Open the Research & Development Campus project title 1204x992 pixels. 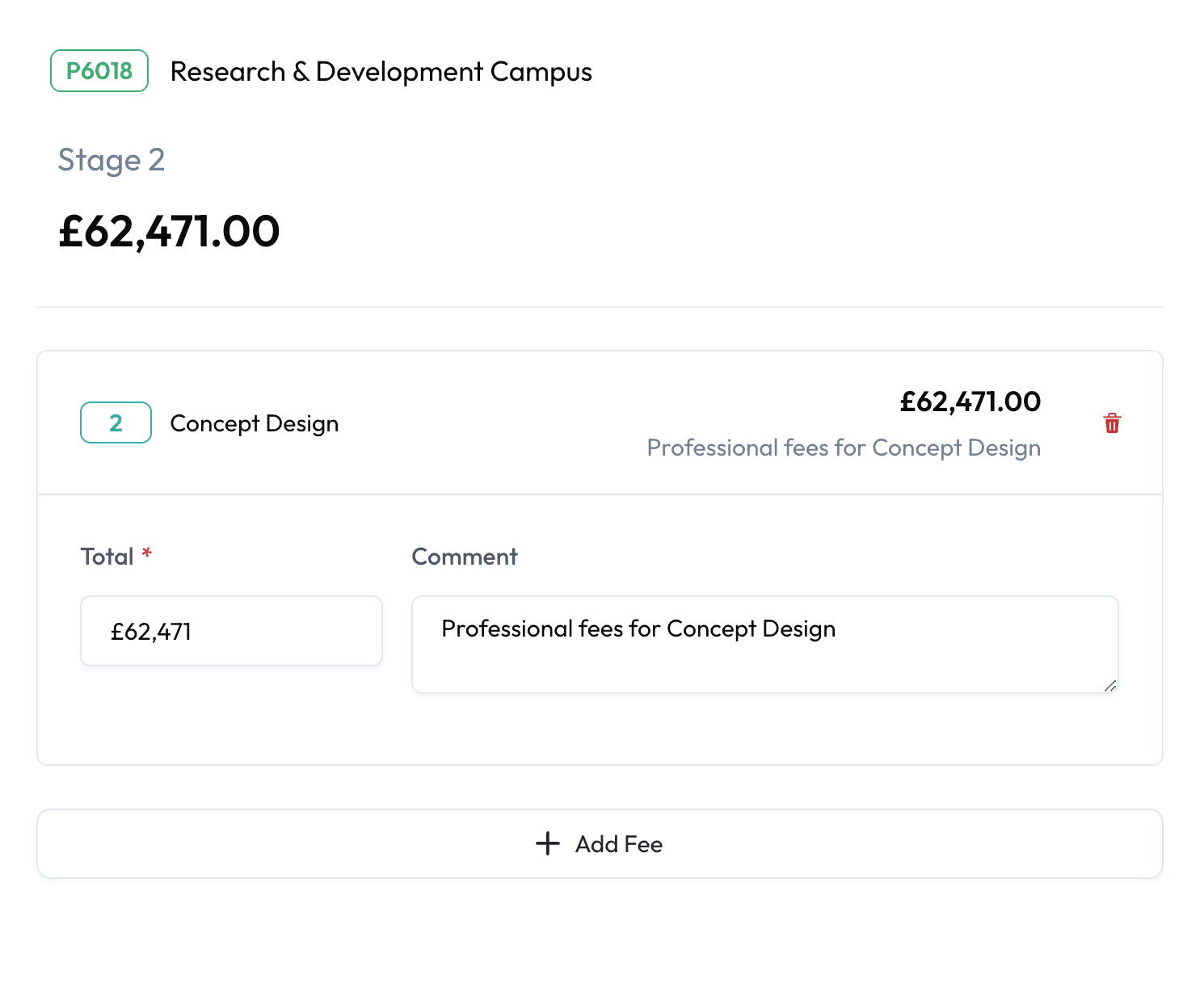[381, 72]
